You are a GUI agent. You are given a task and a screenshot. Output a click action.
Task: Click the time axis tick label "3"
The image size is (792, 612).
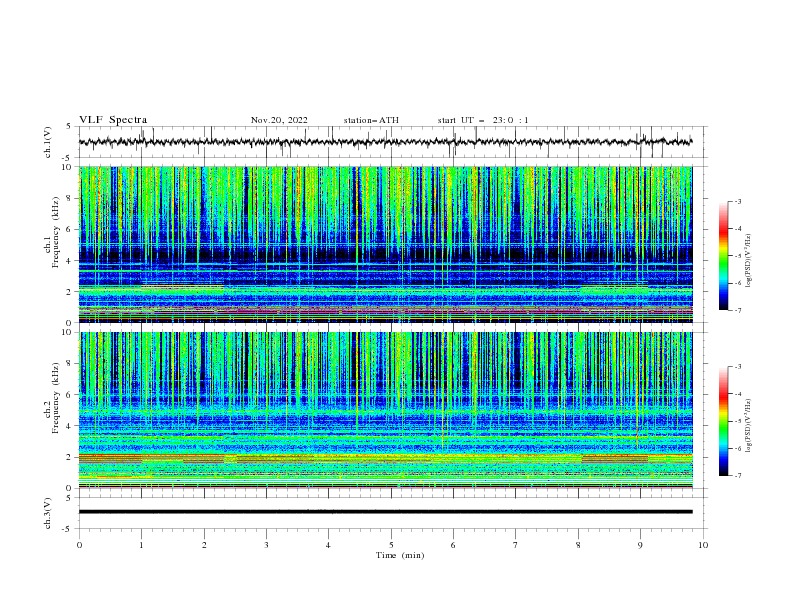[x=266, y=545]
